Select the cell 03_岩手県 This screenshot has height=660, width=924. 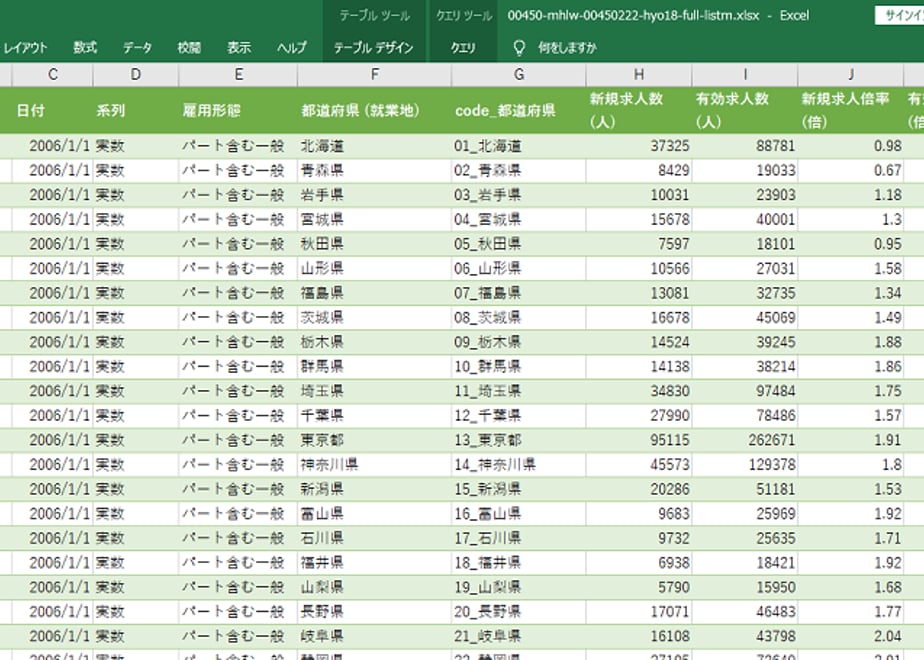(519, 195)
